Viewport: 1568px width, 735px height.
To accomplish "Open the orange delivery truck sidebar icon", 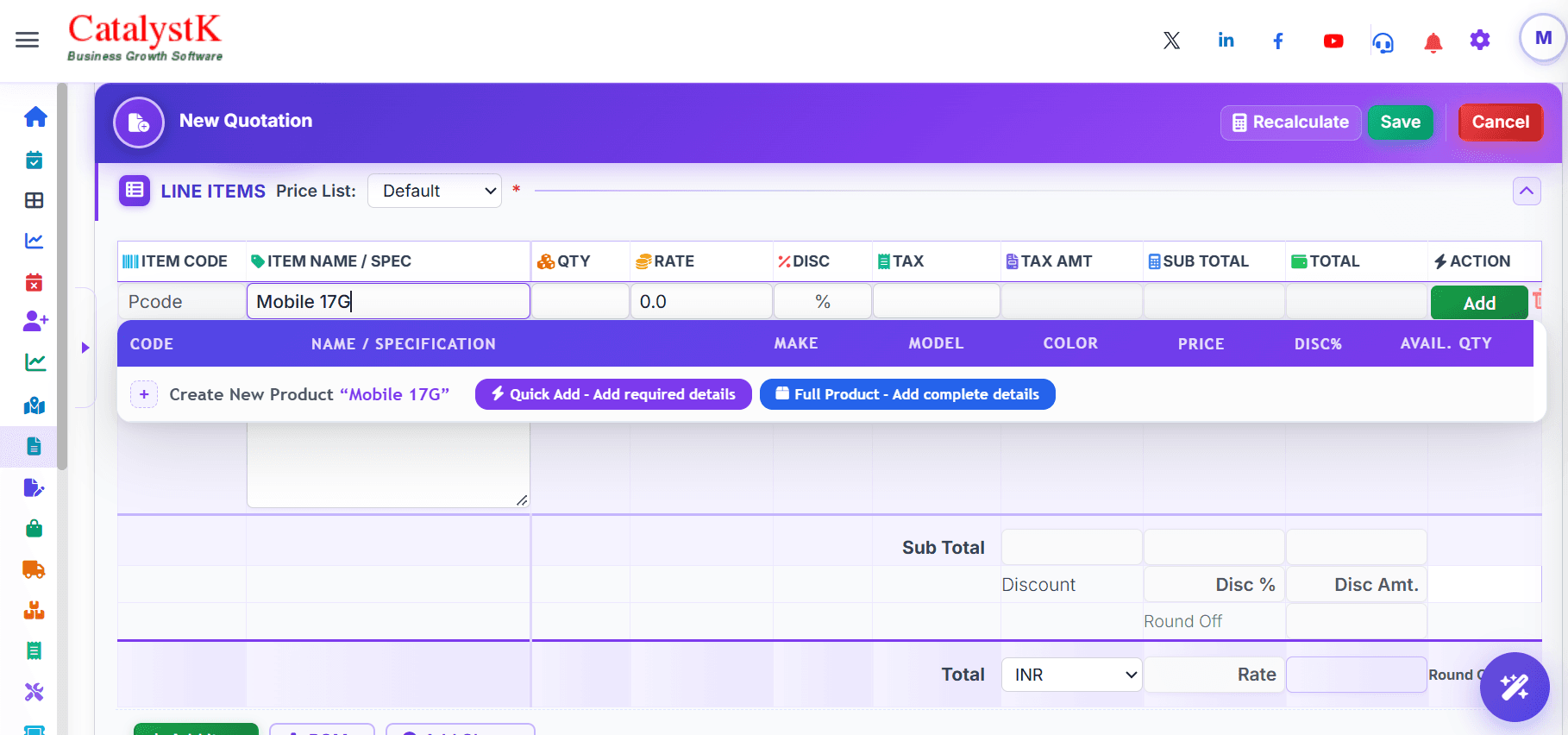I will (34, 569).
